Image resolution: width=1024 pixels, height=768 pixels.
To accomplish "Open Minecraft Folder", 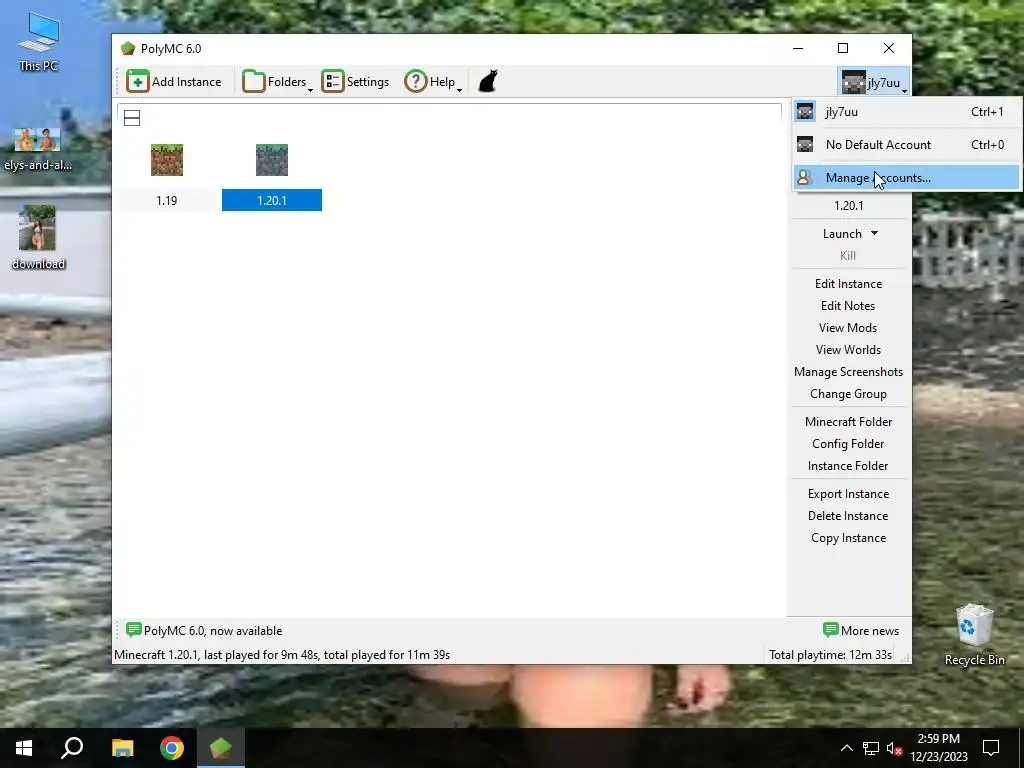I will [x=848, y=422].
